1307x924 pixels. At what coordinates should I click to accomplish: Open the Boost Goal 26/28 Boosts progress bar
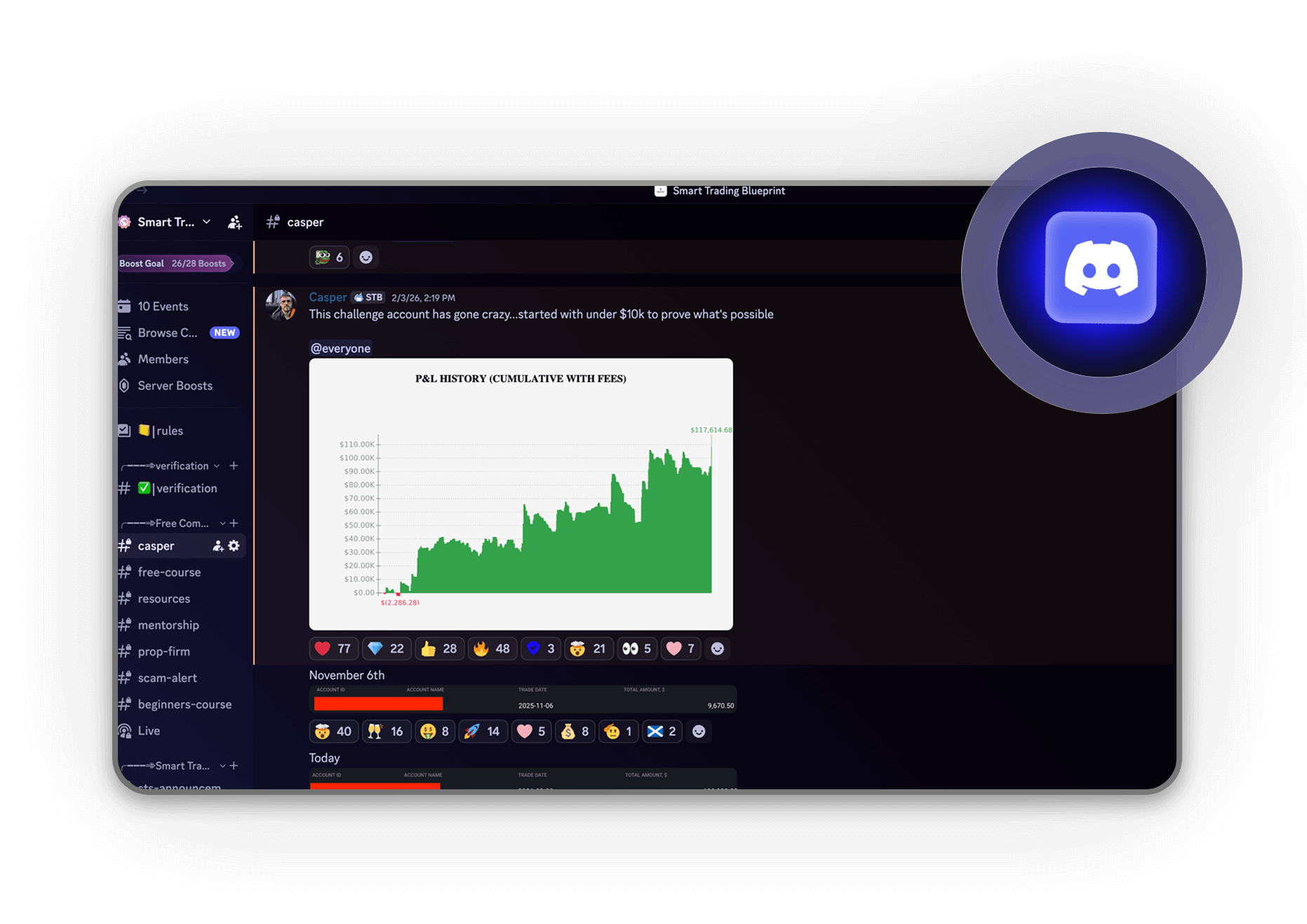point(175,264)
